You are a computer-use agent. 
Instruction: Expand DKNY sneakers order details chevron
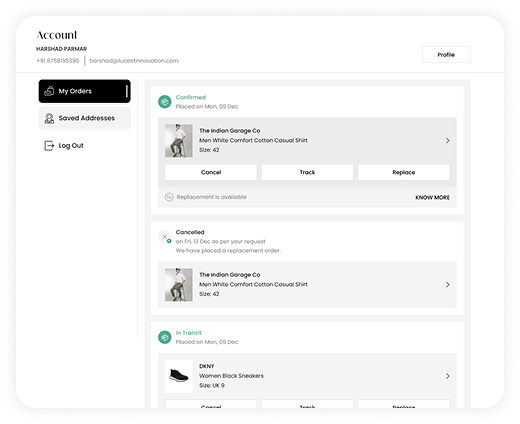448,376
